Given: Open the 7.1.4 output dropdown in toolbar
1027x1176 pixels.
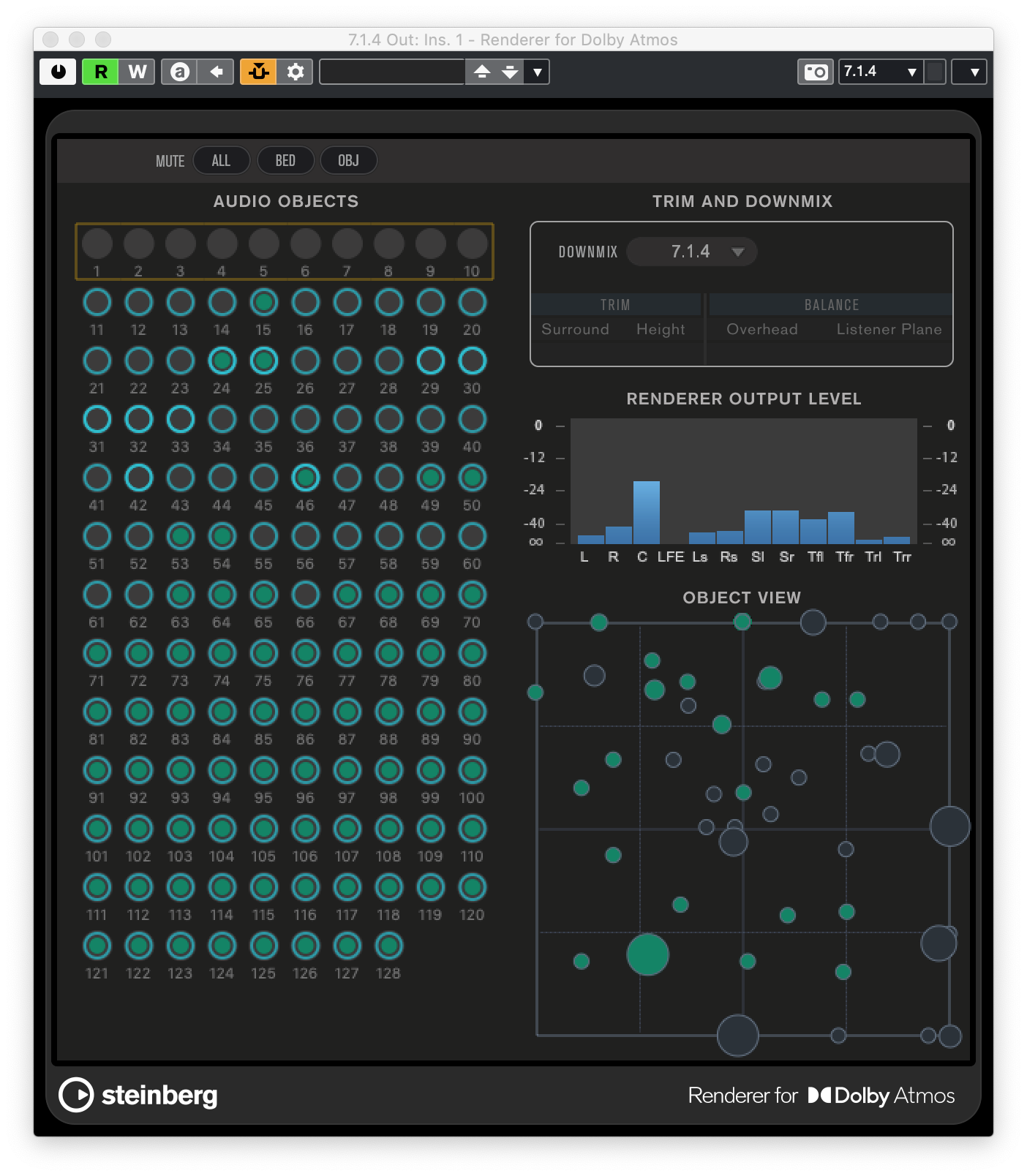Looking at the screenshot, I should coord(880,72).
